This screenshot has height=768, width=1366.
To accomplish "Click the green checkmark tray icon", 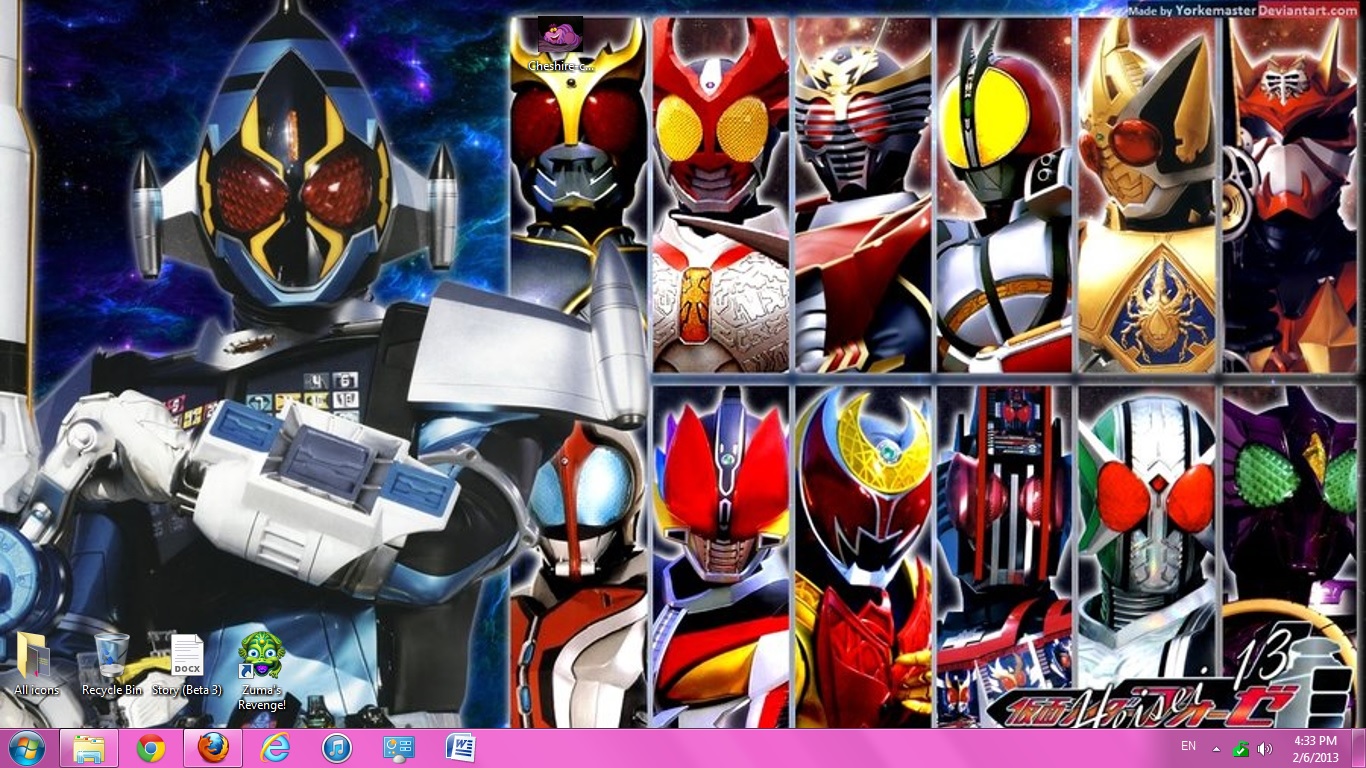I will [1240, 749].
